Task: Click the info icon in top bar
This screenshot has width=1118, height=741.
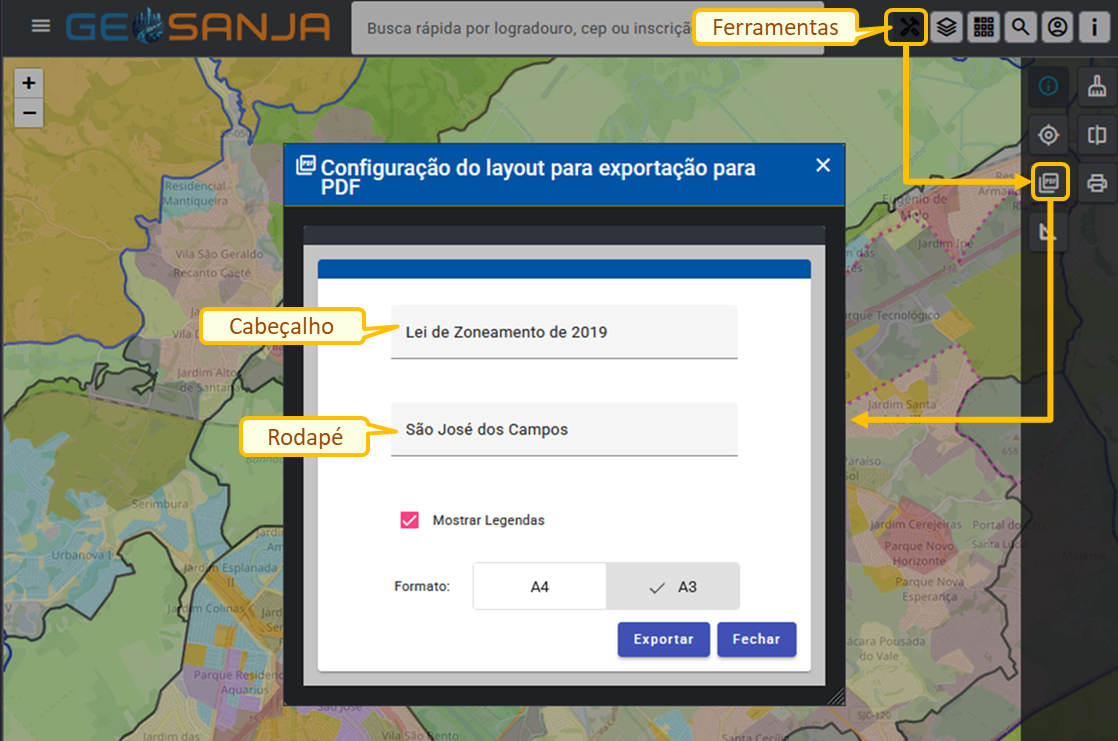Action: pos(1095,27)
